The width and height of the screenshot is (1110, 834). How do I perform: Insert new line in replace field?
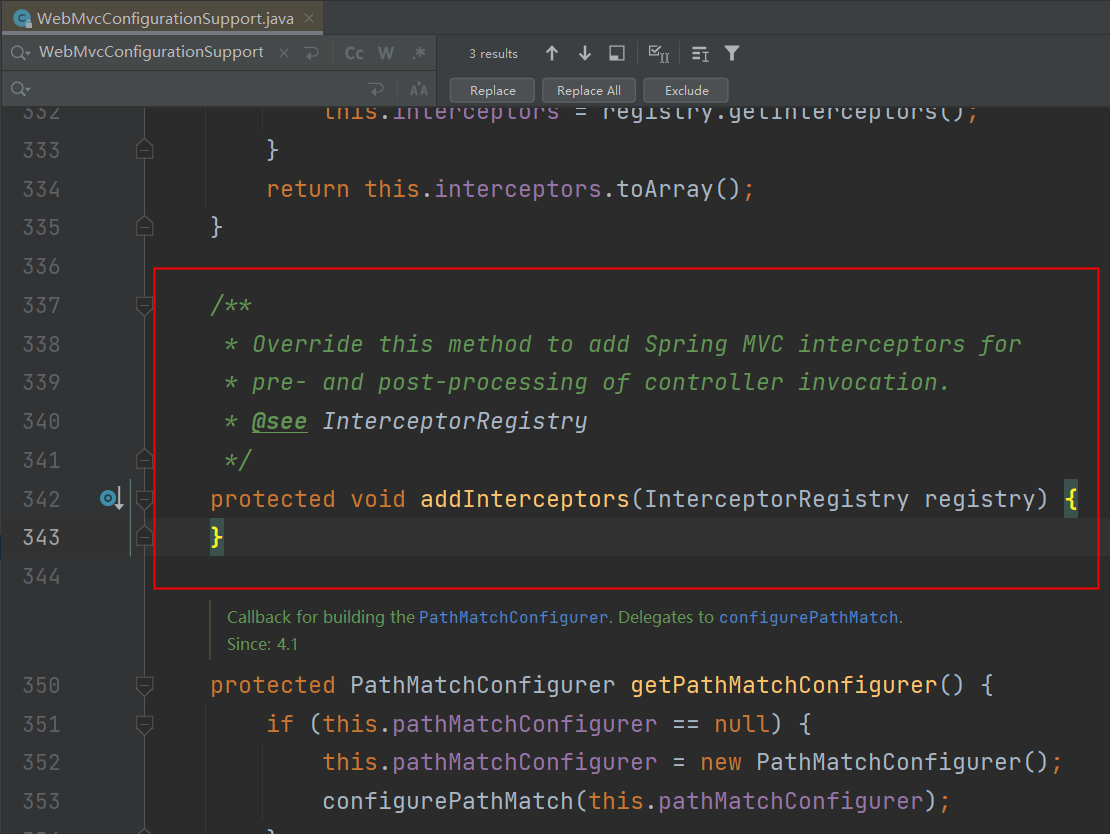(x=376, y=89)
